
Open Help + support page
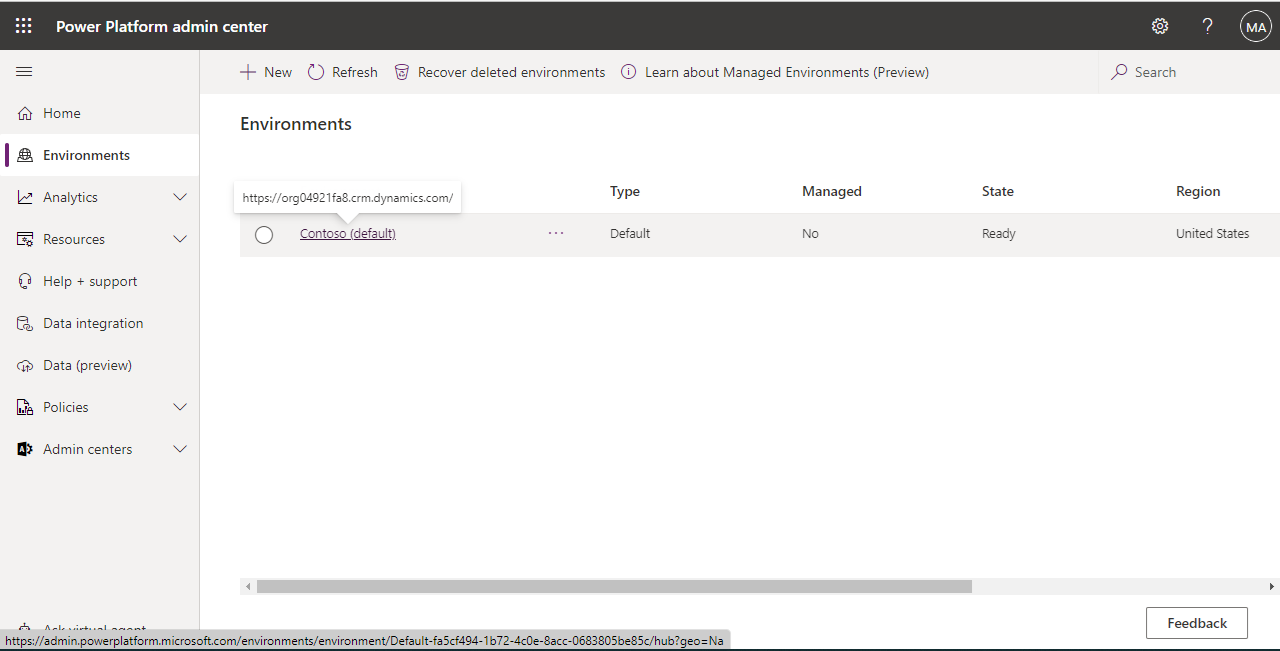[x=99, y=281]
